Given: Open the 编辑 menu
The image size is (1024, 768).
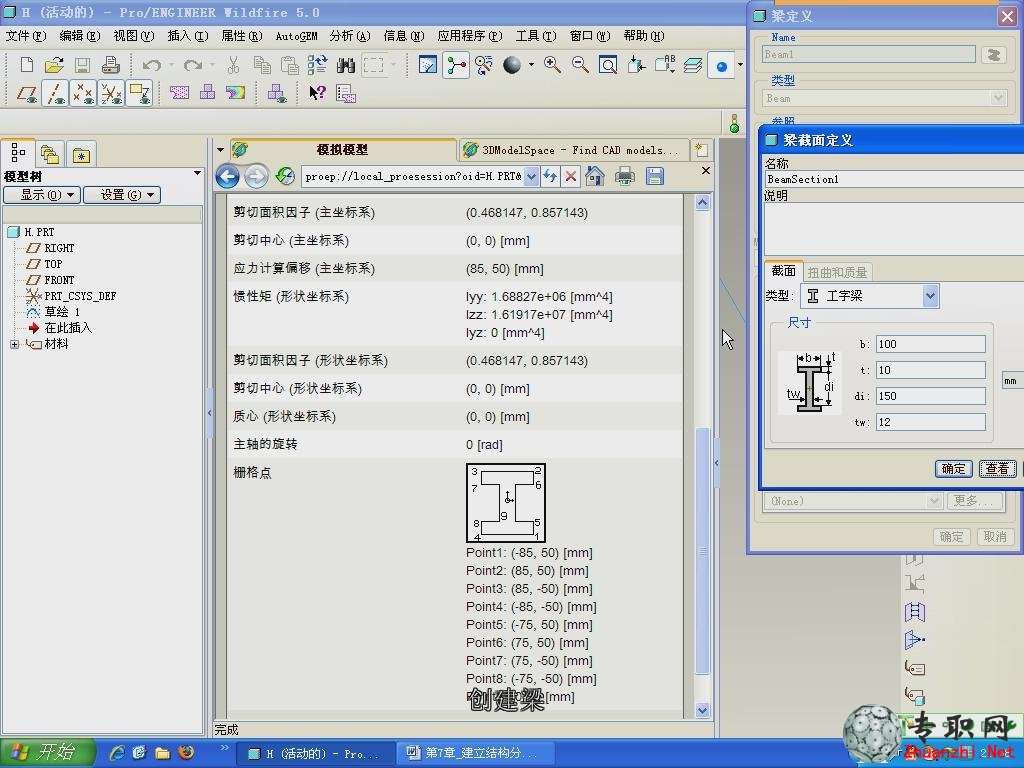Looking at the screenshot, I should [x=80, y=36].
